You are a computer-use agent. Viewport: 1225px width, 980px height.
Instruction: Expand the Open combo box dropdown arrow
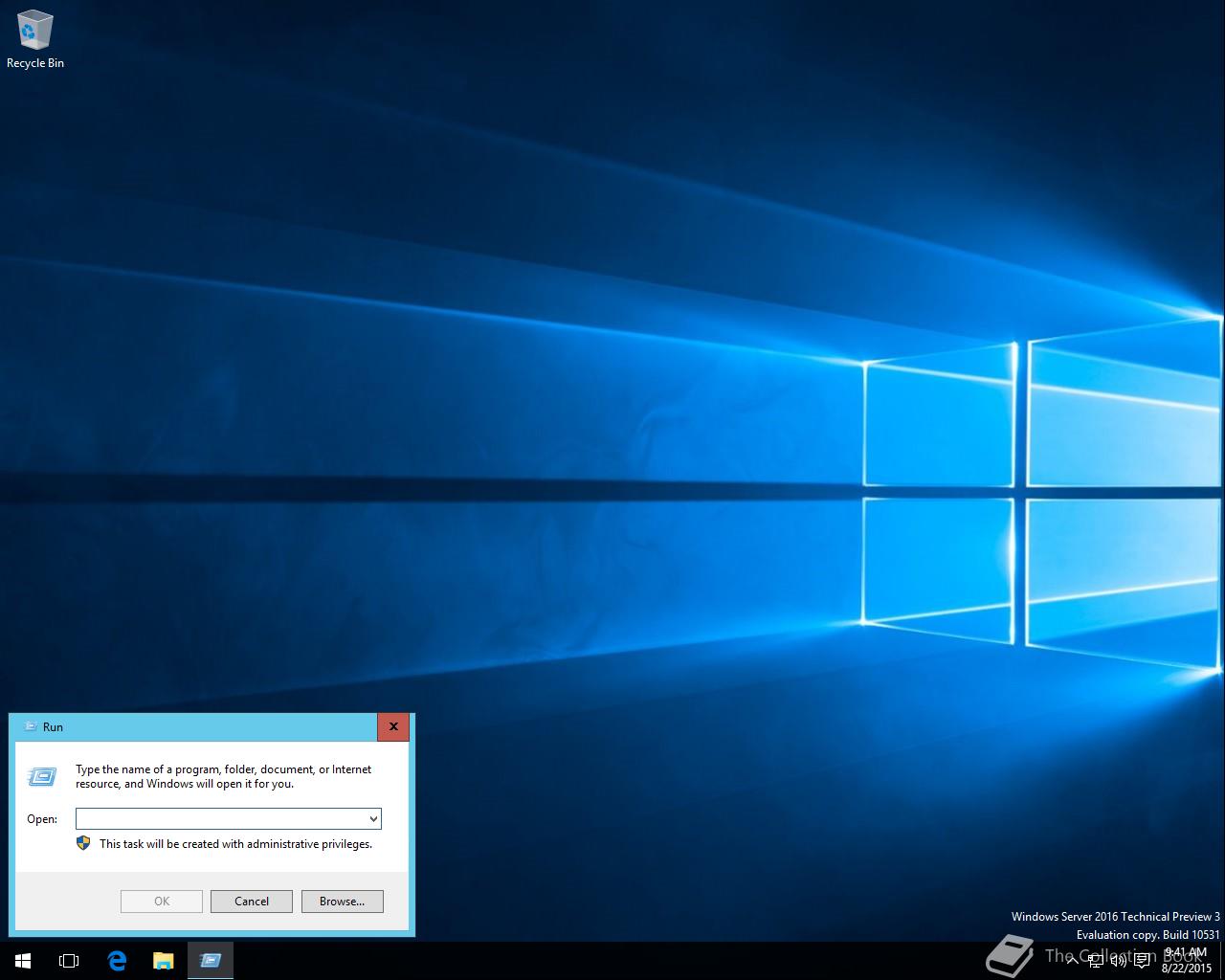[x=373, y=818]
